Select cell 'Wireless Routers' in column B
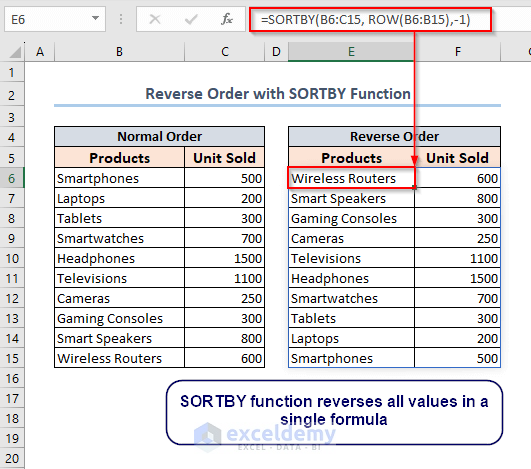This screenshot has width=531, height=469. [x=120, y=358]
